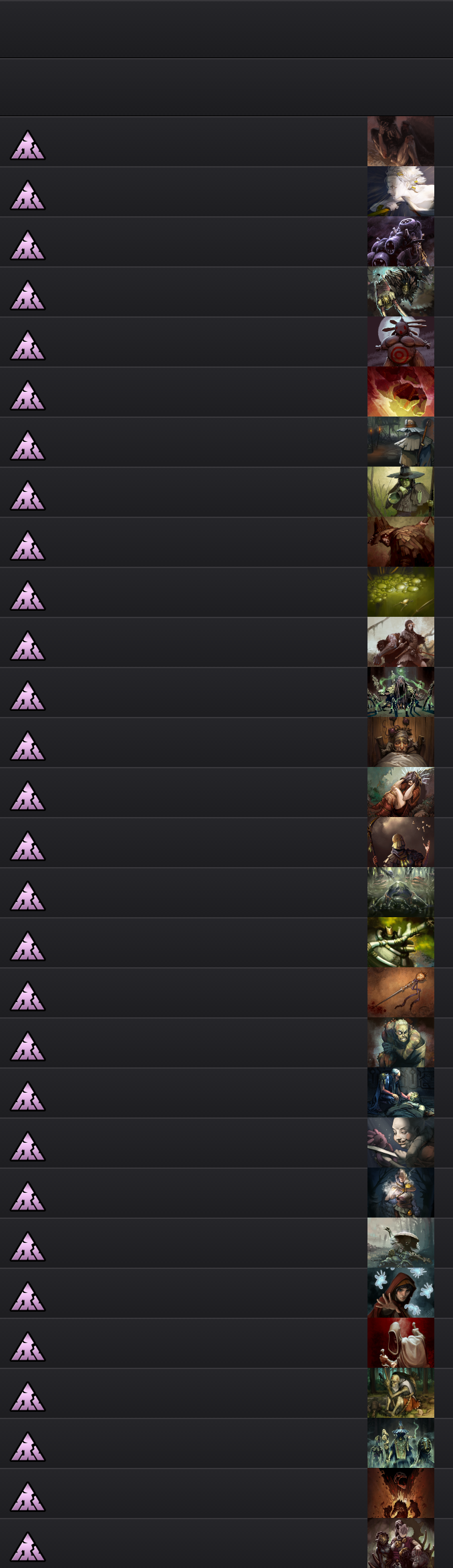Image resolution: width=453 pixels, height=1568 pixels.
Task: Open the pale goblin sitting in the forest thumbnail
Action: [x=401, y=1393]
